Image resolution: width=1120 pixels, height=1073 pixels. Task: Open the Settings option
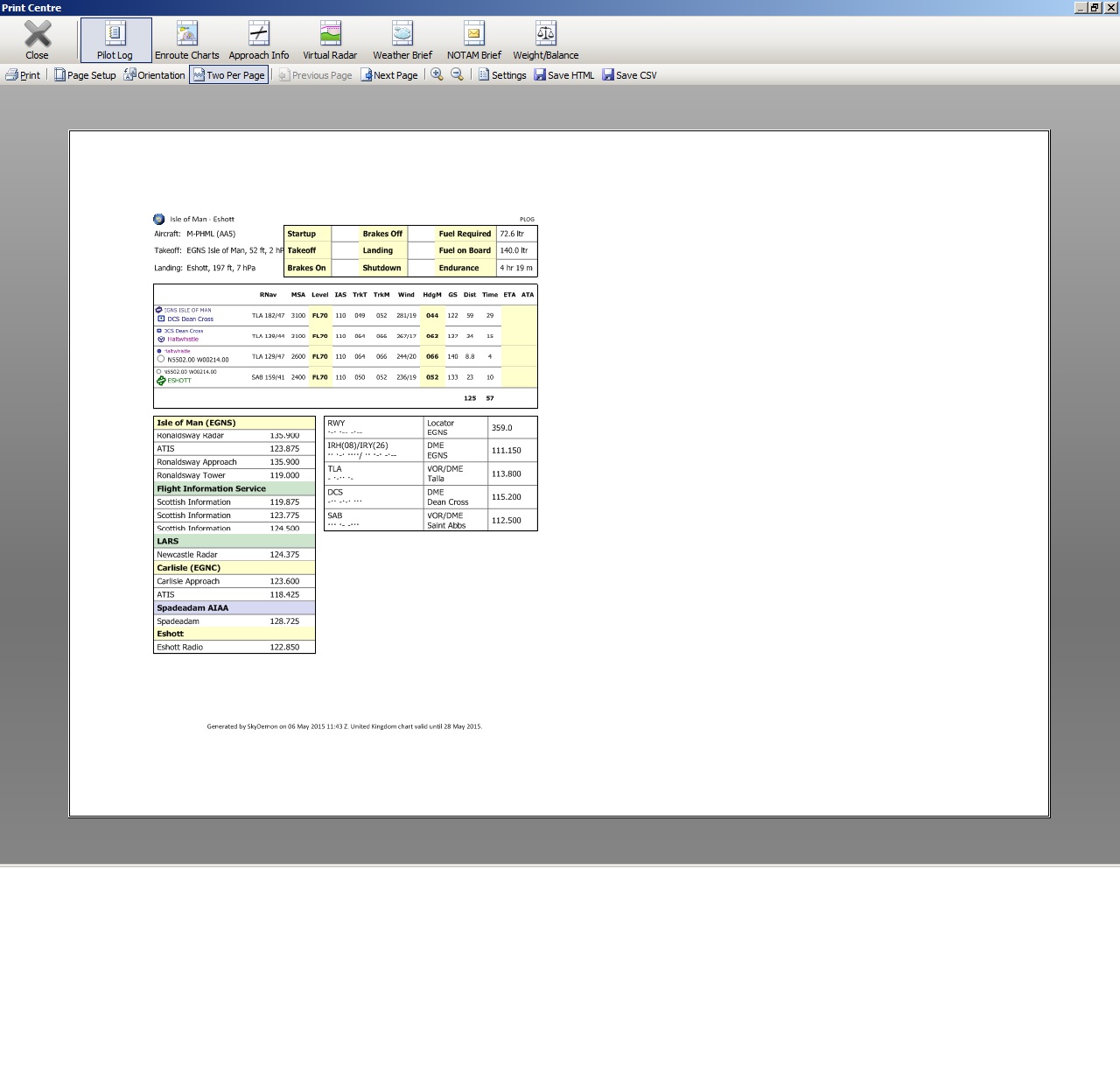(501, 75)
